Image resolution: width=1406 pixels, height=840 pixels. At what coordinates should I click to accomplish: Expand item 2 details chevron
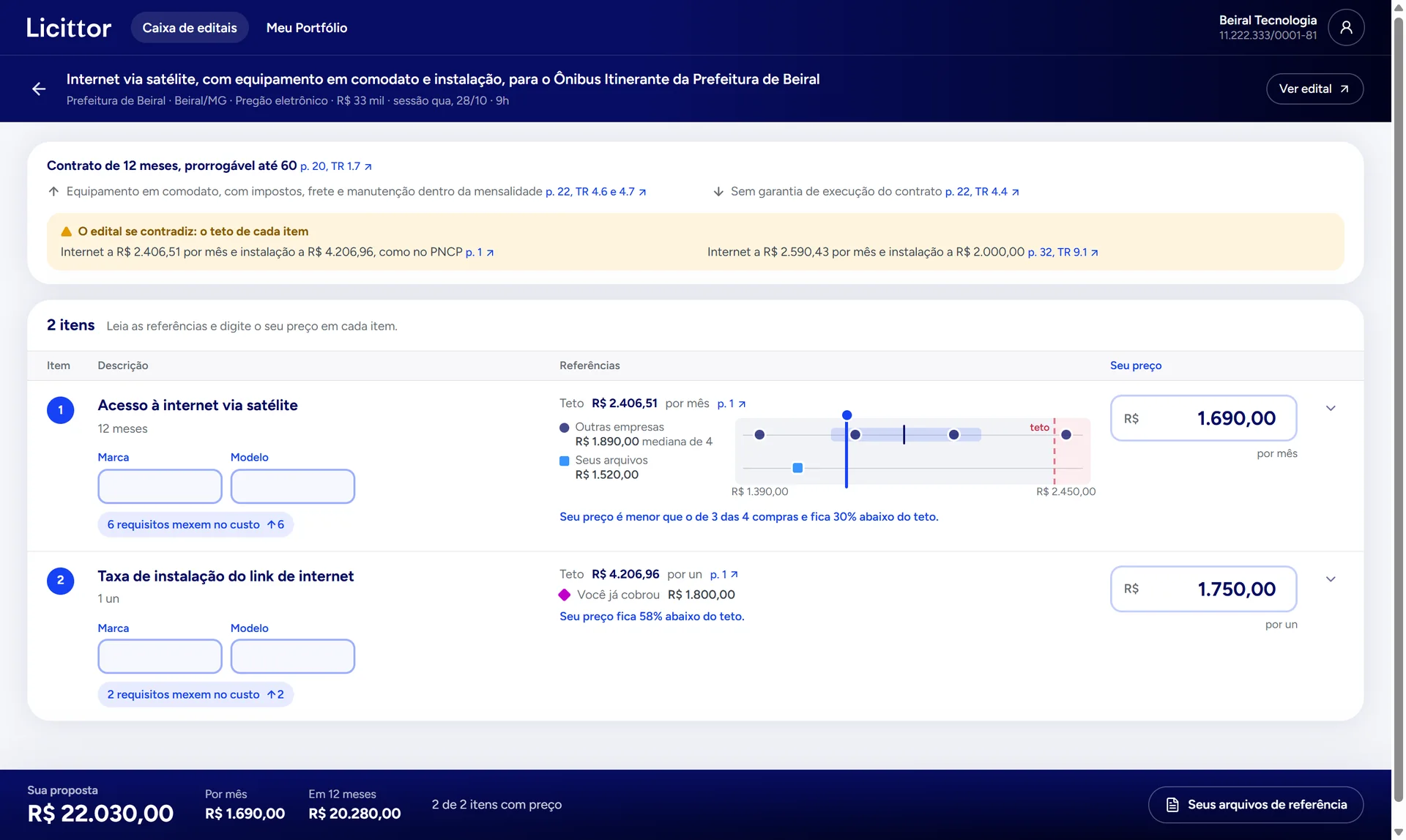click(1331, 579)
